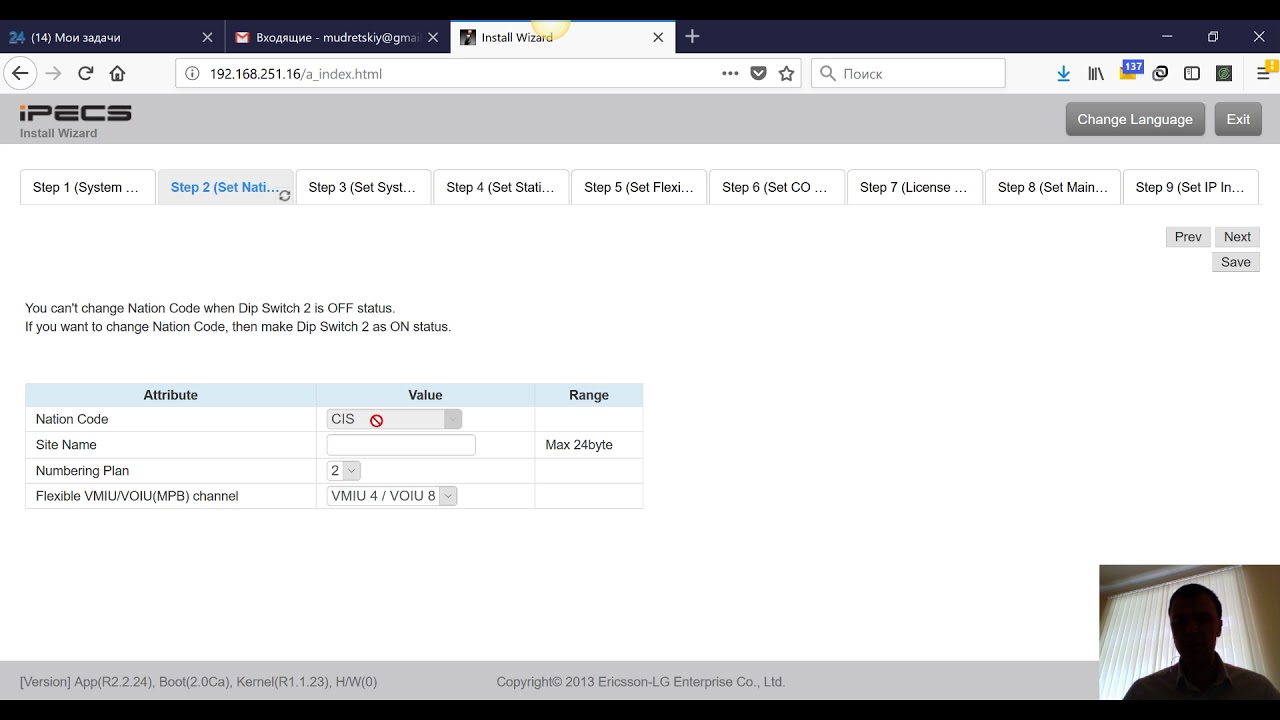The height and width of the screenshot is (720, 1280).
Task: Open Step 1 (System ...) tab
Action: click(88, 187)
